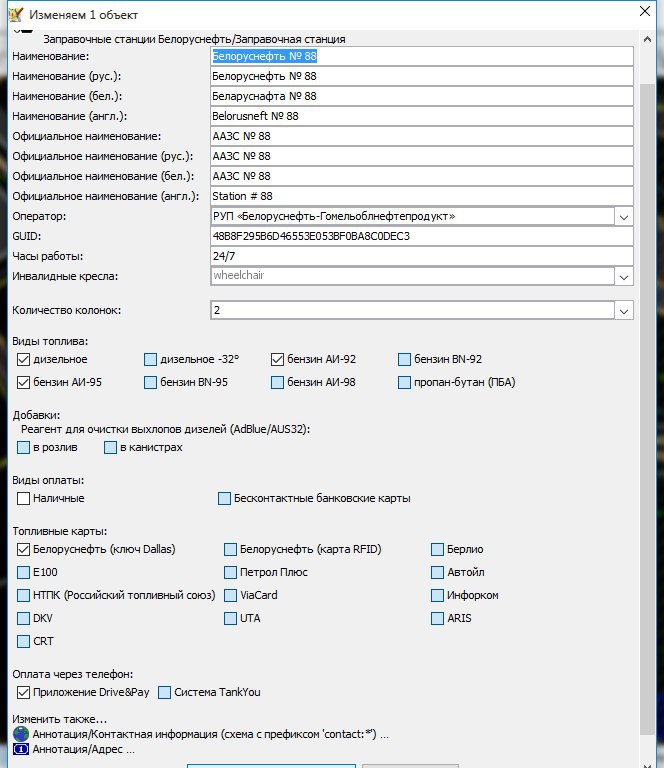Click the wheelchair combo box field
The height and width of the screenshot is (768, 664).
(x=412, y=276)
